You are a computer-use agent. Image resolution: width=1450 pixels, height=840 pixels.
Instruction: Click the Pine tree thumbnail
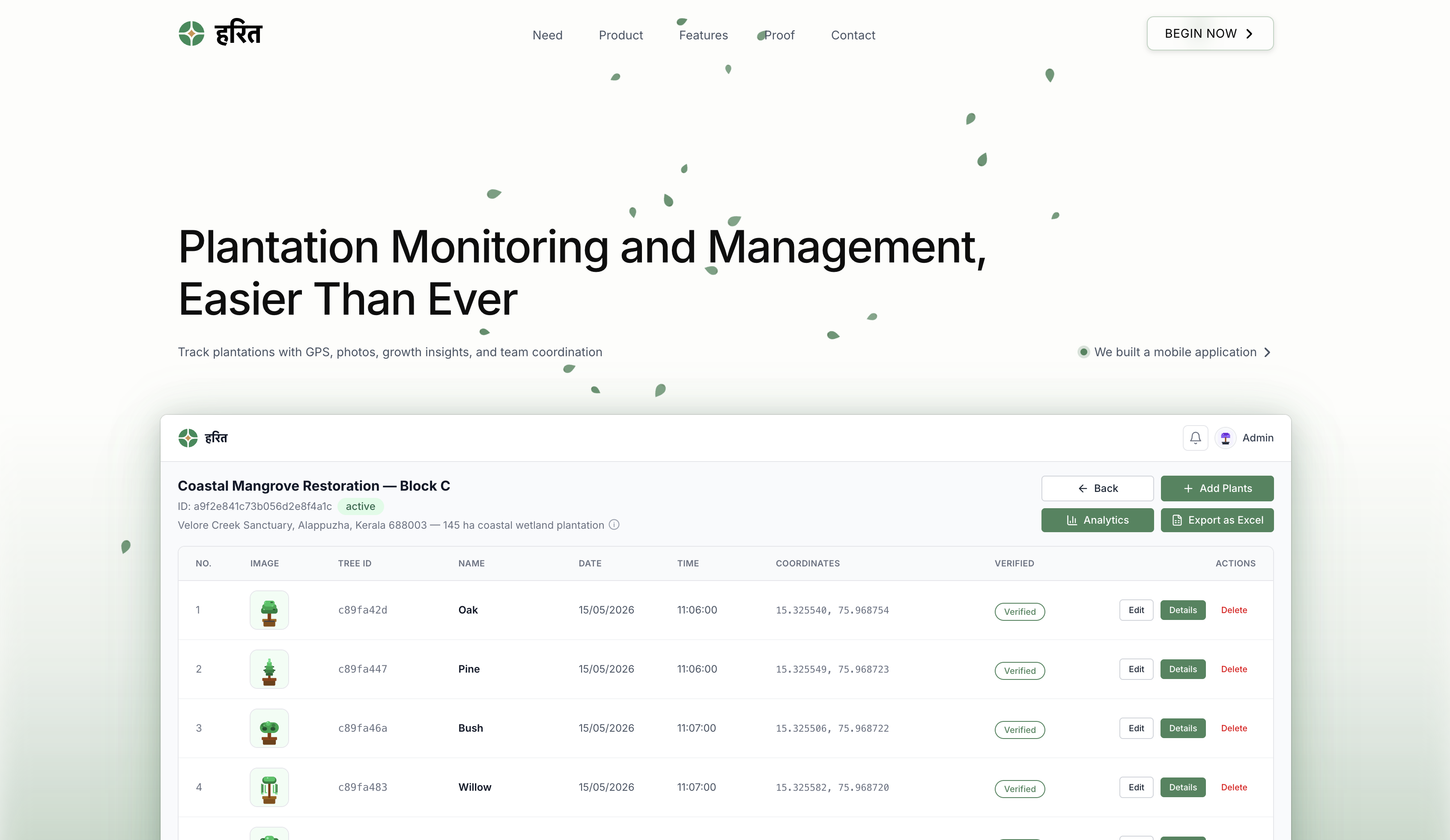269,669
